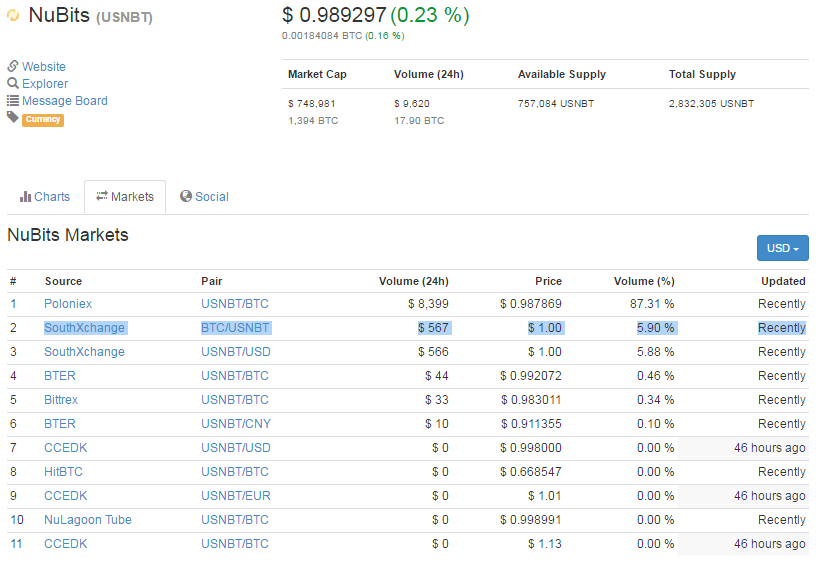819x561 pixels.
Task: Click the chain-link icon beside Website
Action: click(x=13, y=66)
